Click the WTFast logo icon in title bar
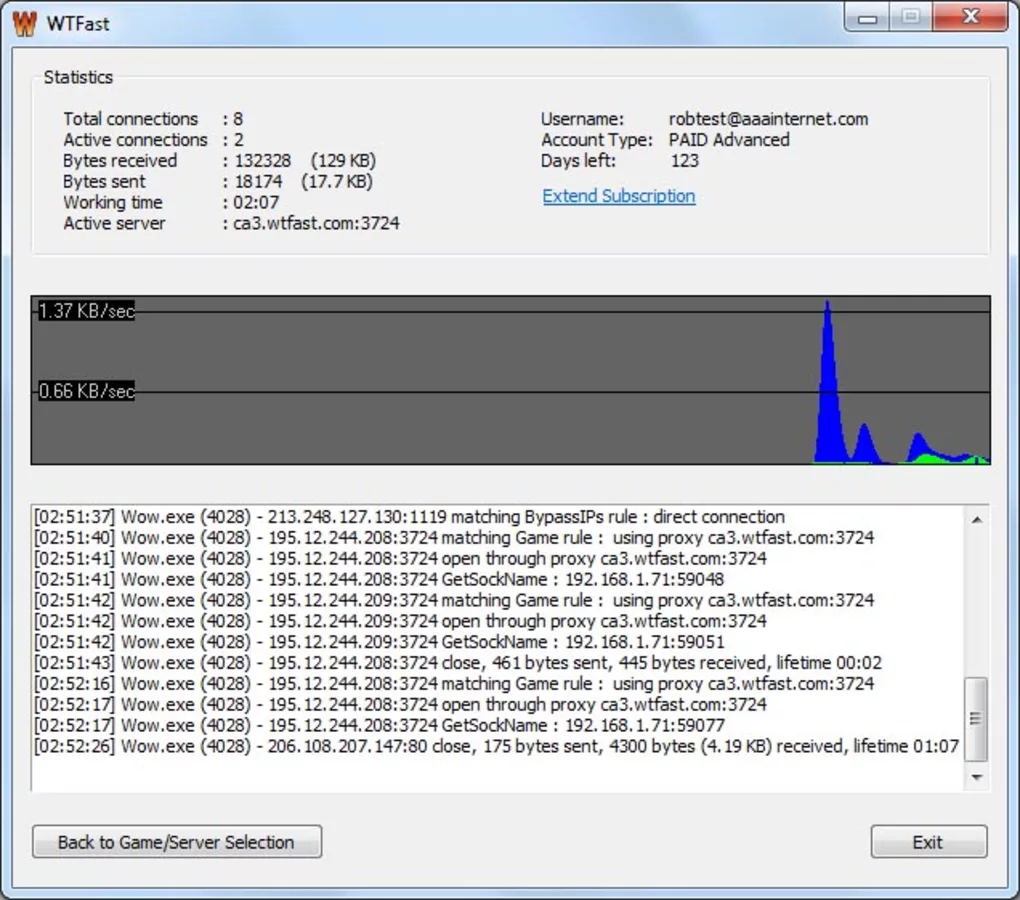Viewport: 1020px width, 900px height. tap(24, 23)
